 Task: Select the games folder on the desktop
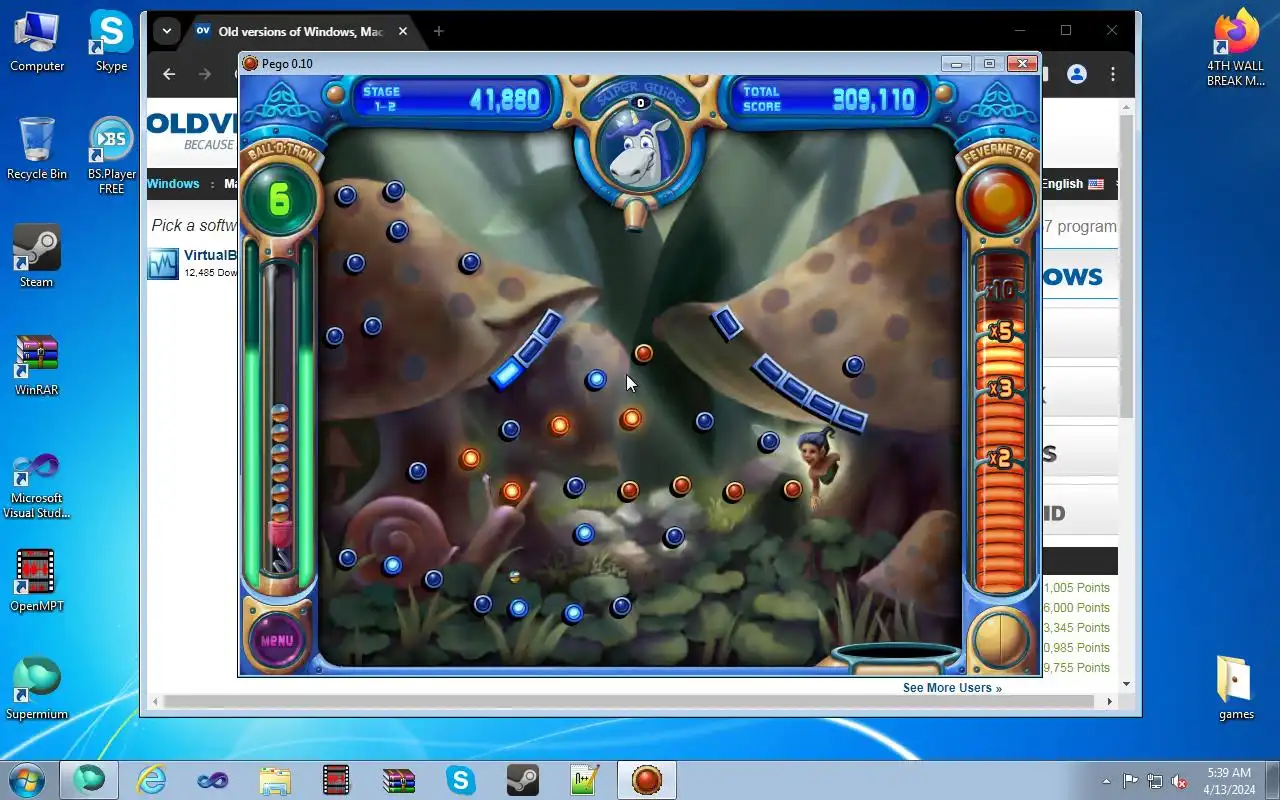click(x=1236, y=688)
